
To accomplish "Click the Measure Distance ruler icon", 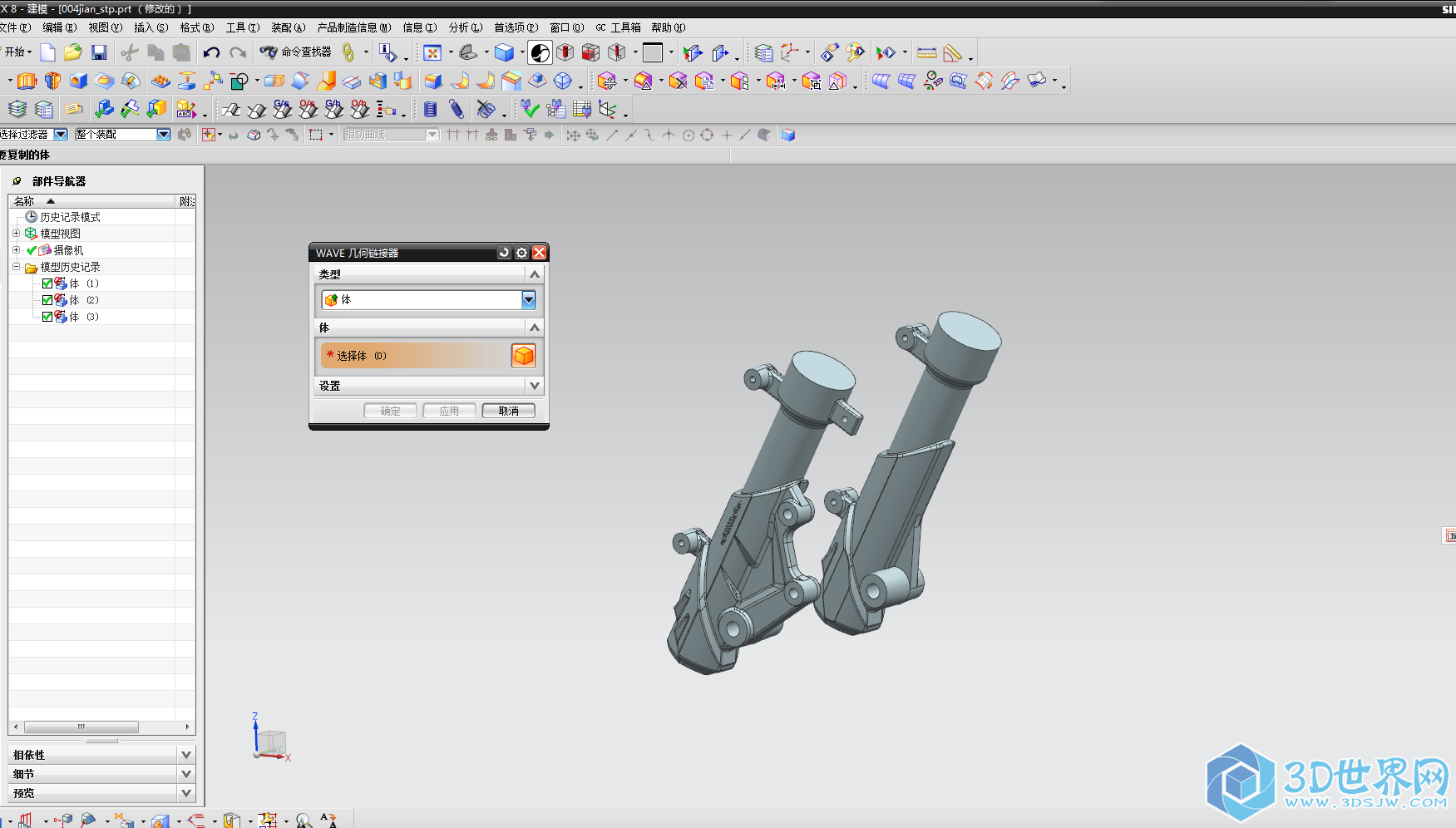I will coord(926,52).
